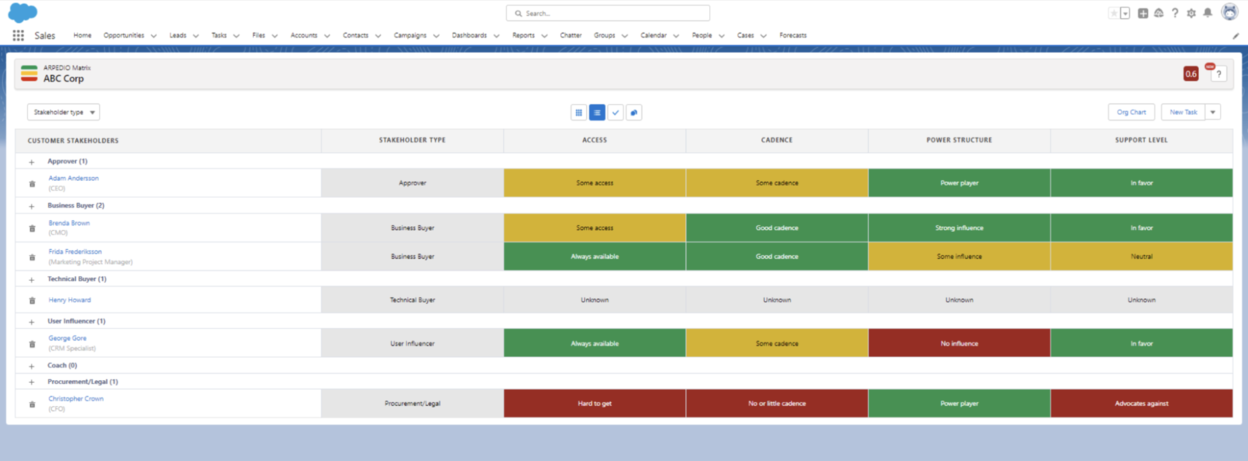The height and width of the screenshot is (461, 1248).
Task: Open the help question mark in header
Action: tap(1175, 13)
